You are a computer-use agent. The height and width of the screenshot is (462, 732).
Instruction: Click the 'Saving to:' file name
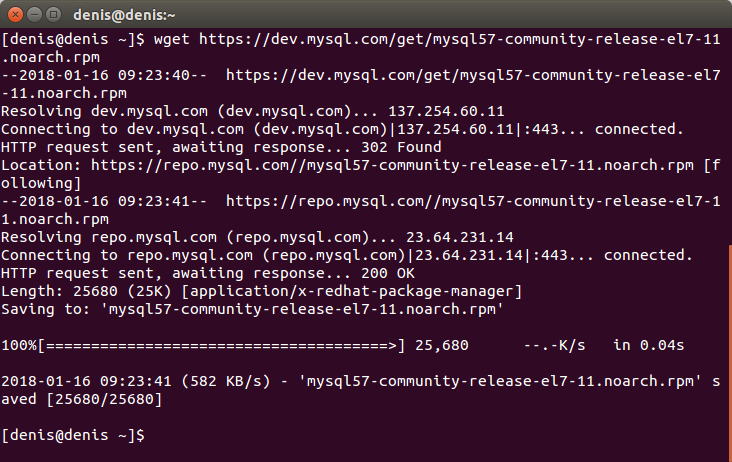[x=302, y=309]
